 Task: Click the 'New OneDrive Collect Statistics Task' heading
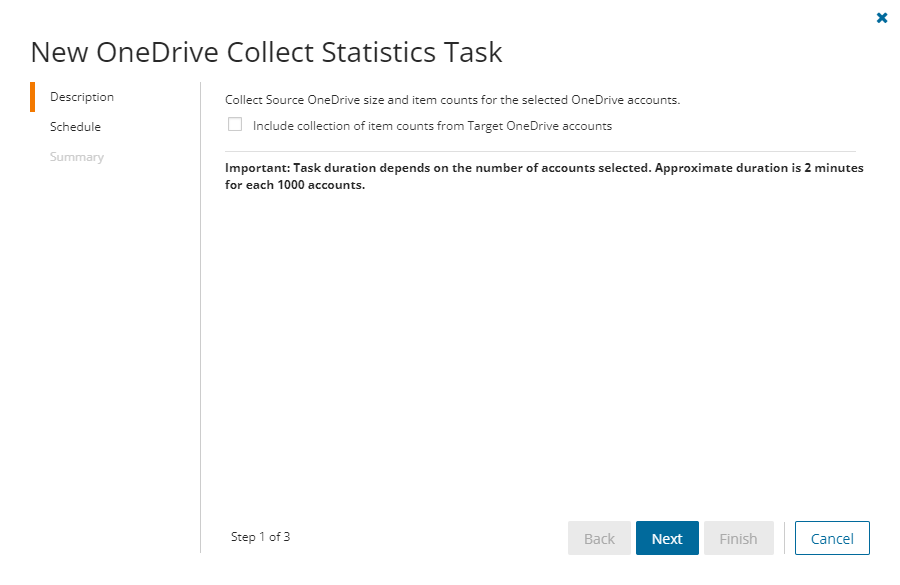(266, 52)
